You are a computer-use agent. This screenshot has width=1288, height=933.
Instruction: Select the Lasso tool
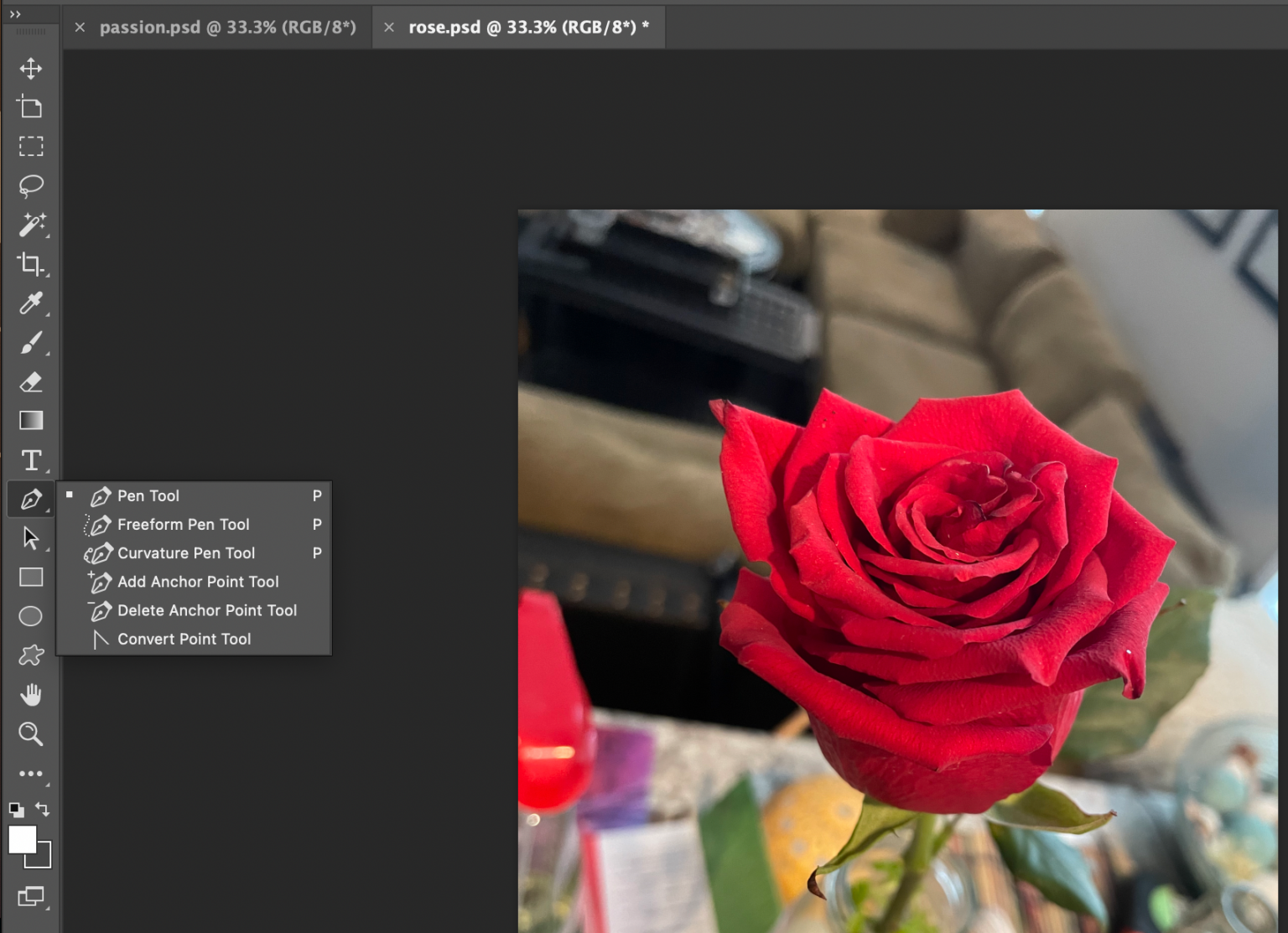pyautogui.click(x=31, y=185)
